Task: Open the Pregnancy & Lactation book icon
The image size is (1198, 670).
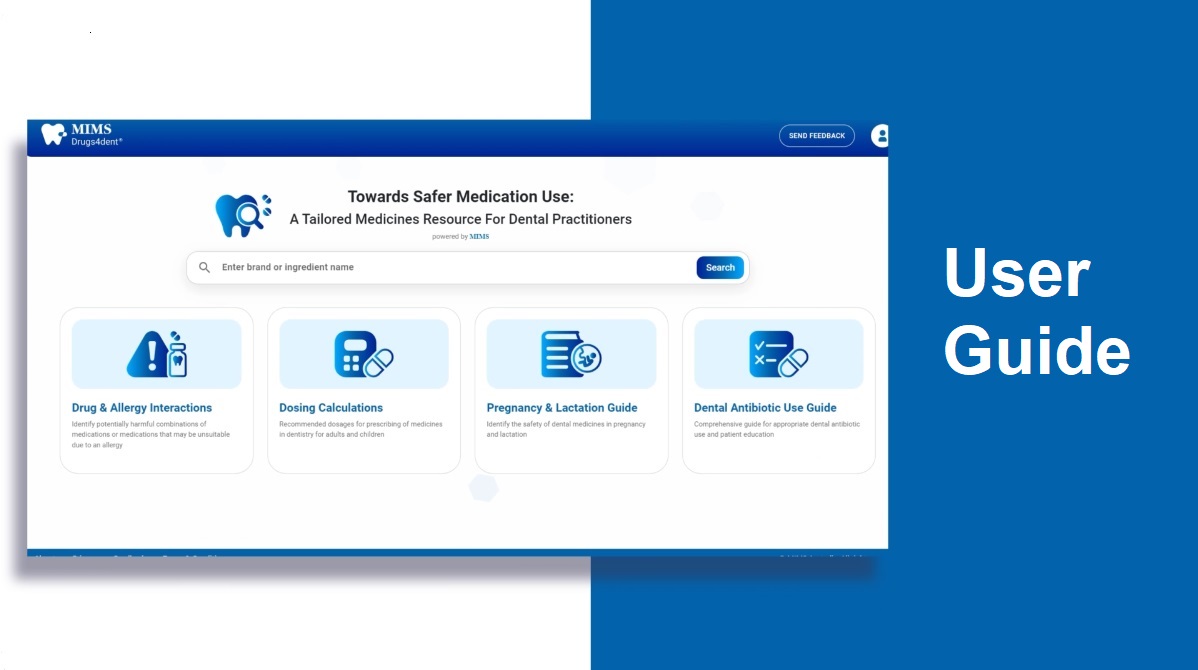Action: [x=571, y=354]
